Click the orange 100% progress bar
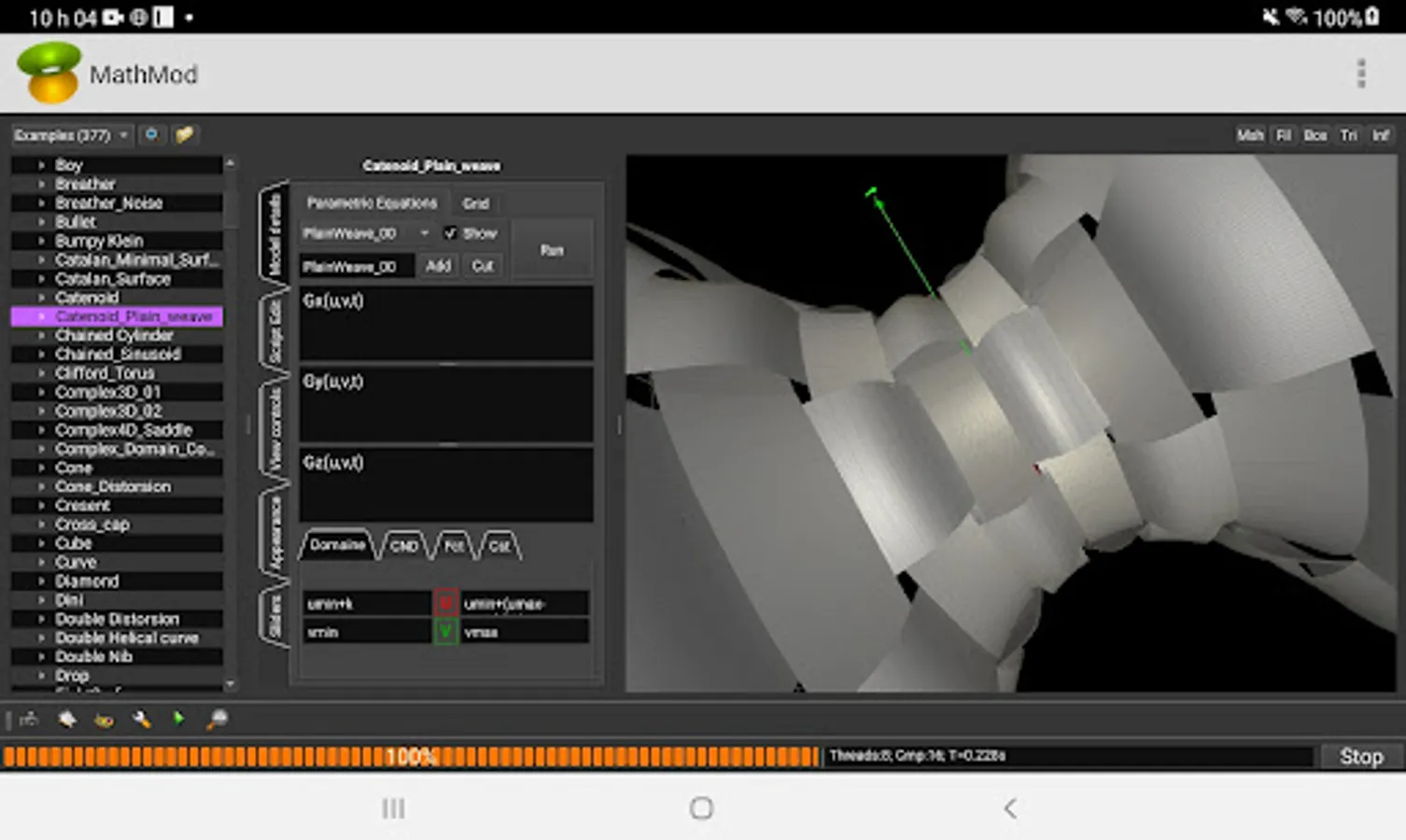 coord(411,756)
